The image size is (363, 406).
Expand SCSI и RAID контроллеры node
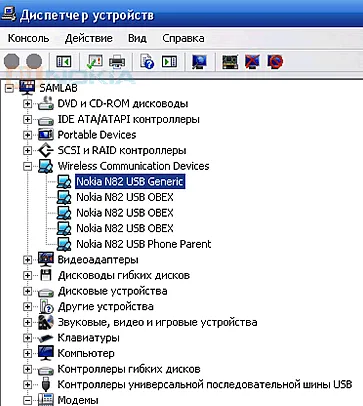[x=28, y=151]
